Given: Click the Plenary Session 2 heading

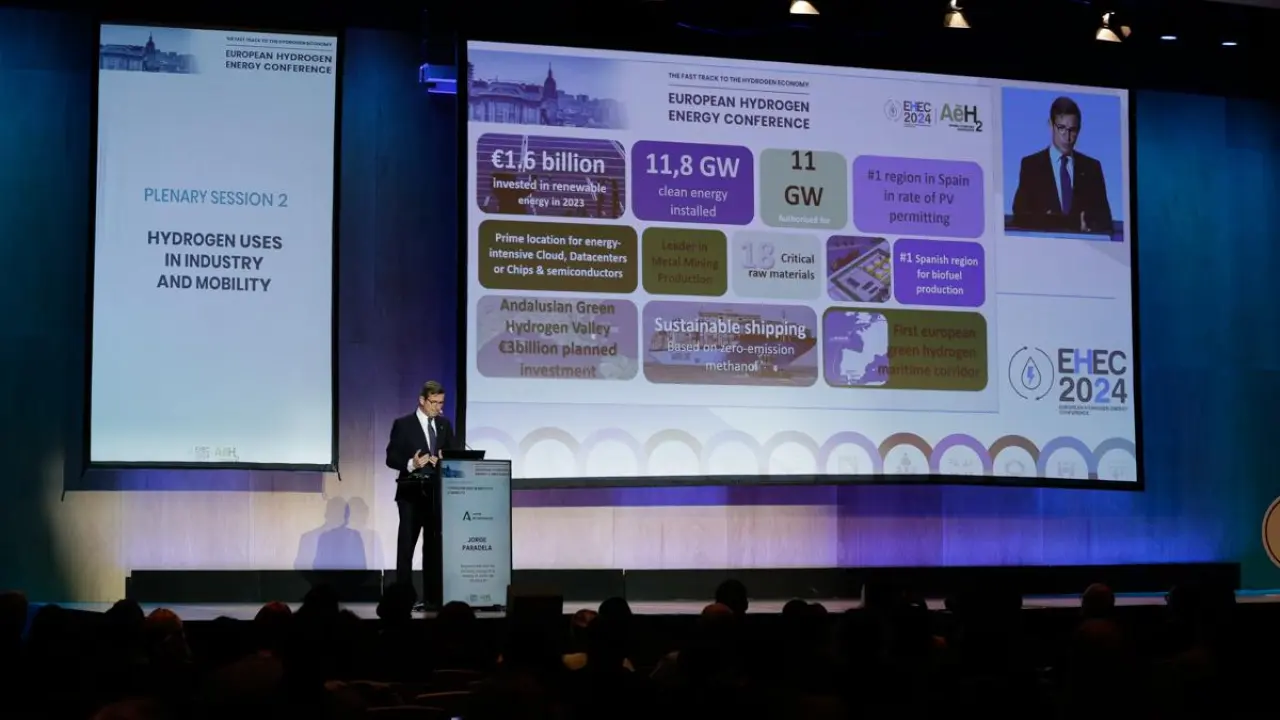Looking at the screenshot, I should pos(215,197).
